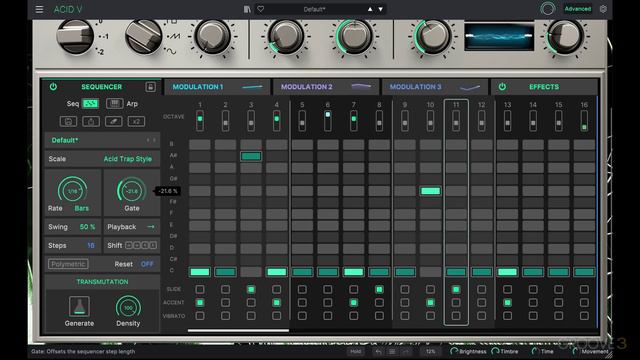Click the A# note on step 3
This screenshot has height=360, width=640.
[251, 156]
